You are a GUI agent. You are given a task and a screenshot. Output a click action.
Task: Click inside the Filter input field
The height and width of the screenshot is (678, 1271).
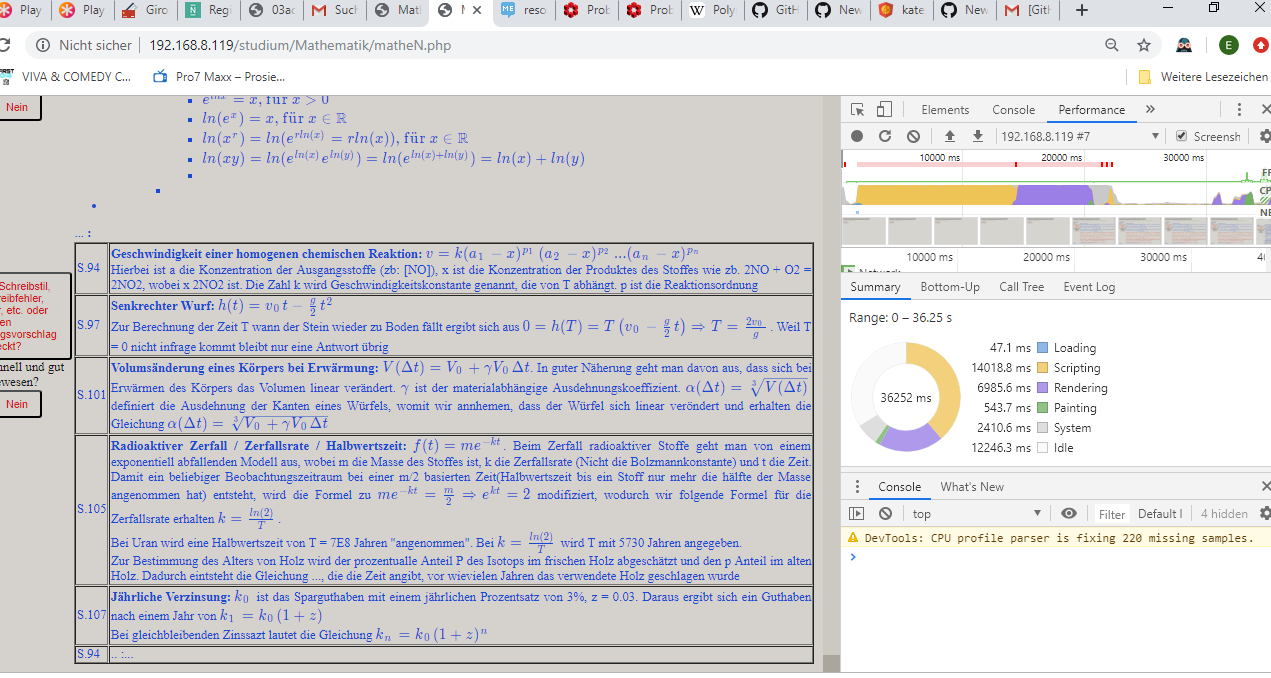[1112, 513]
